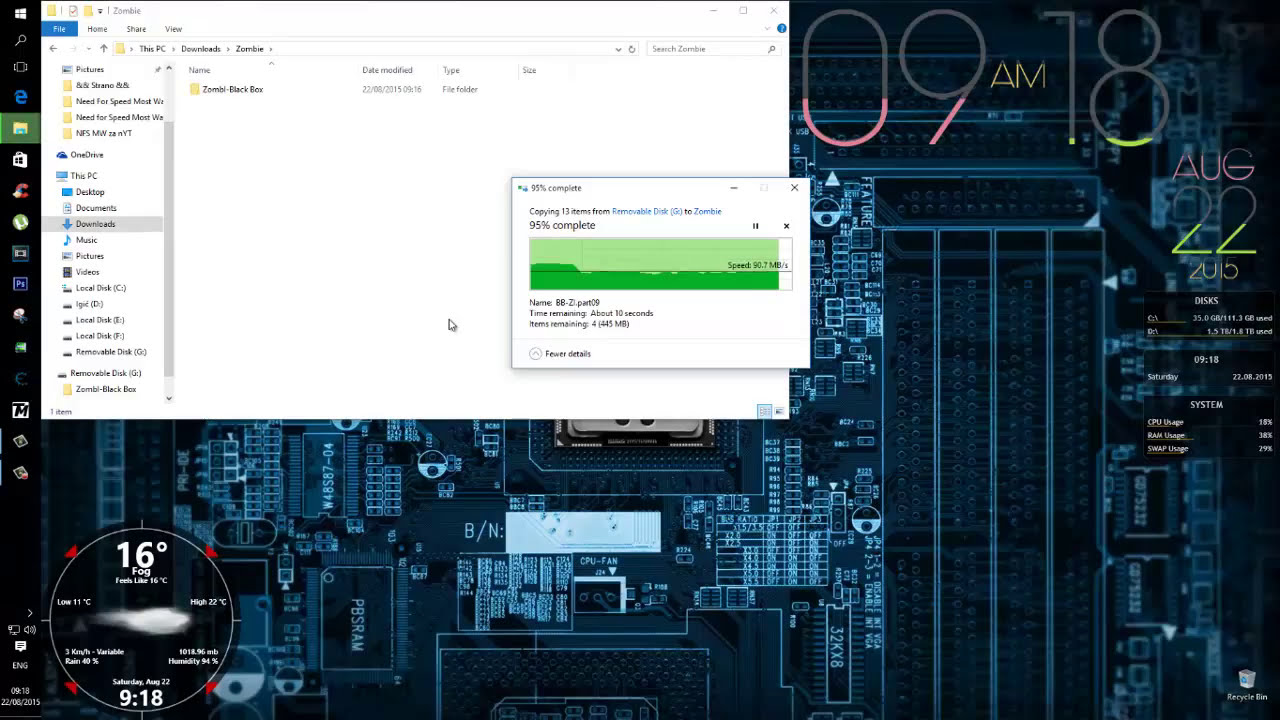Expand the chevron after Zombie breadcrumb

click(x=270, y=49)
